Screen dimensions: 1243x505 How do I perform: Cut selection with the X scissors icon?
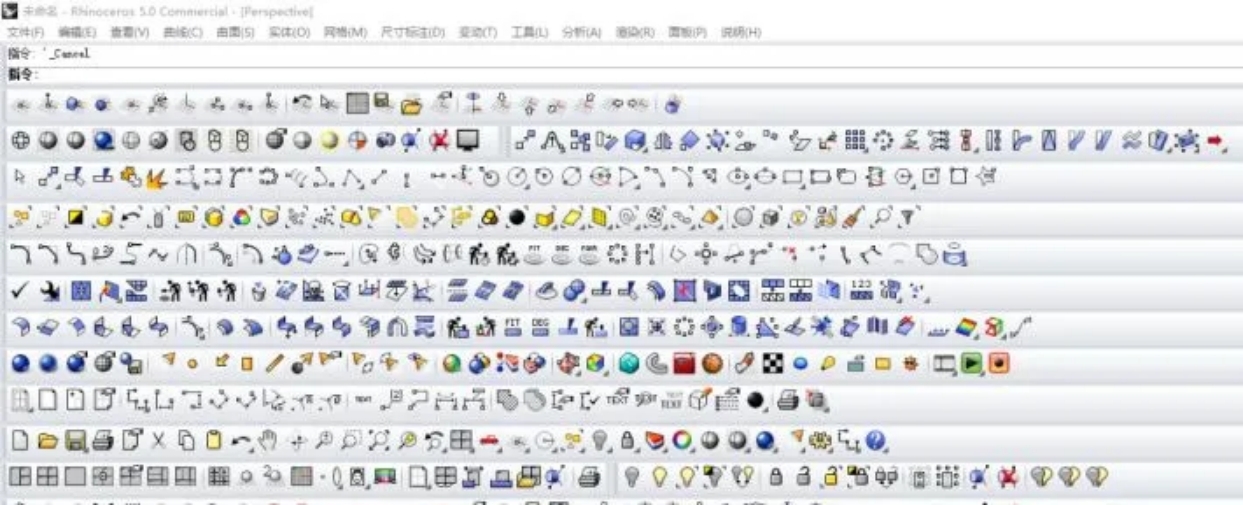158,441
